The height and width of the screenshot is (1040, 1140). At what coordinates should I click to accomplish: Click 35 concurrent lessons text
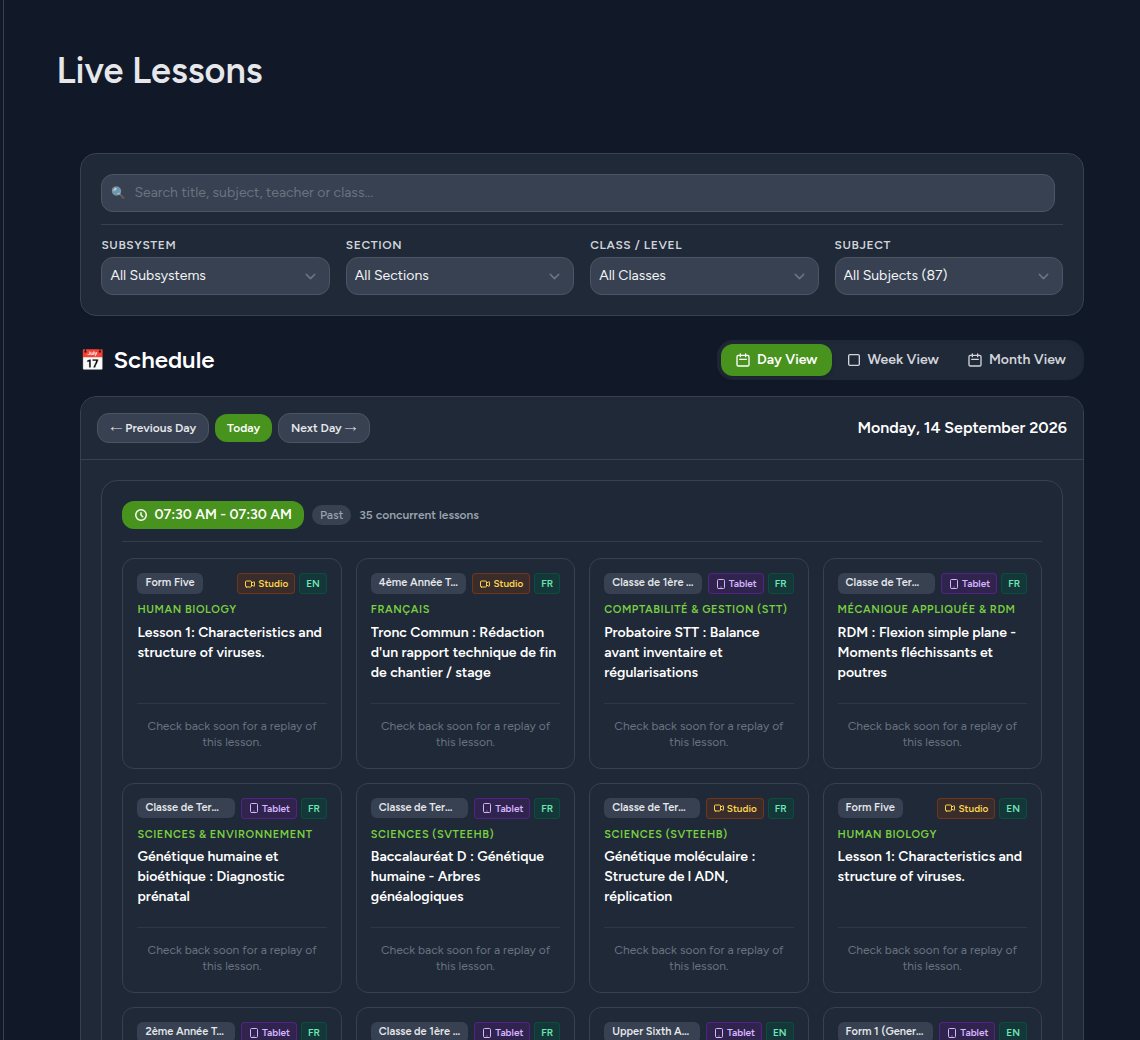(419, 515)
